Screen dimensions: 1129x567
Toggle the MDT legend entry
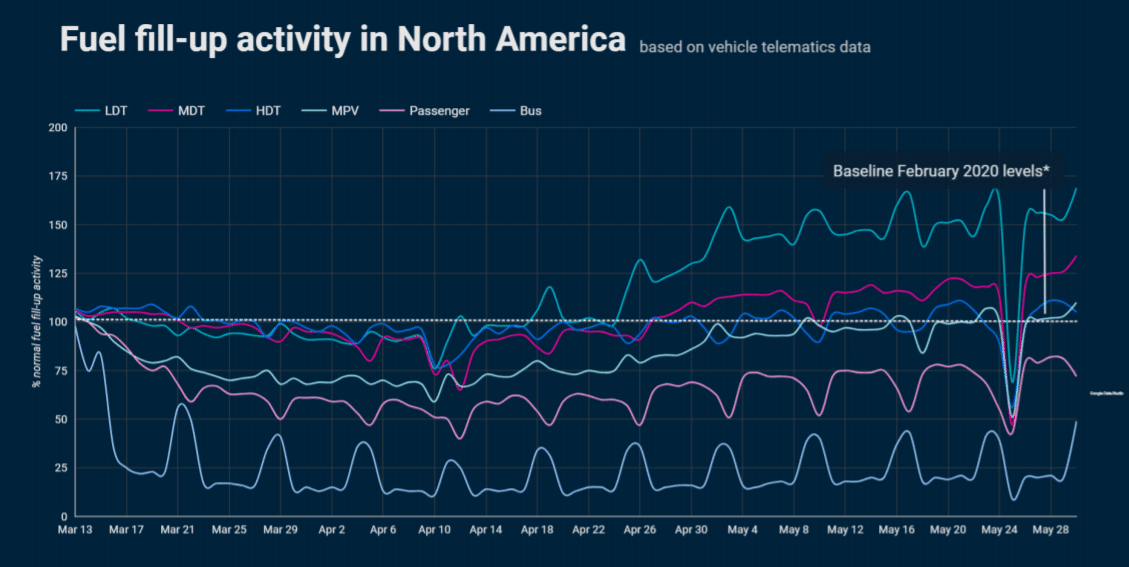pos(176,111)
